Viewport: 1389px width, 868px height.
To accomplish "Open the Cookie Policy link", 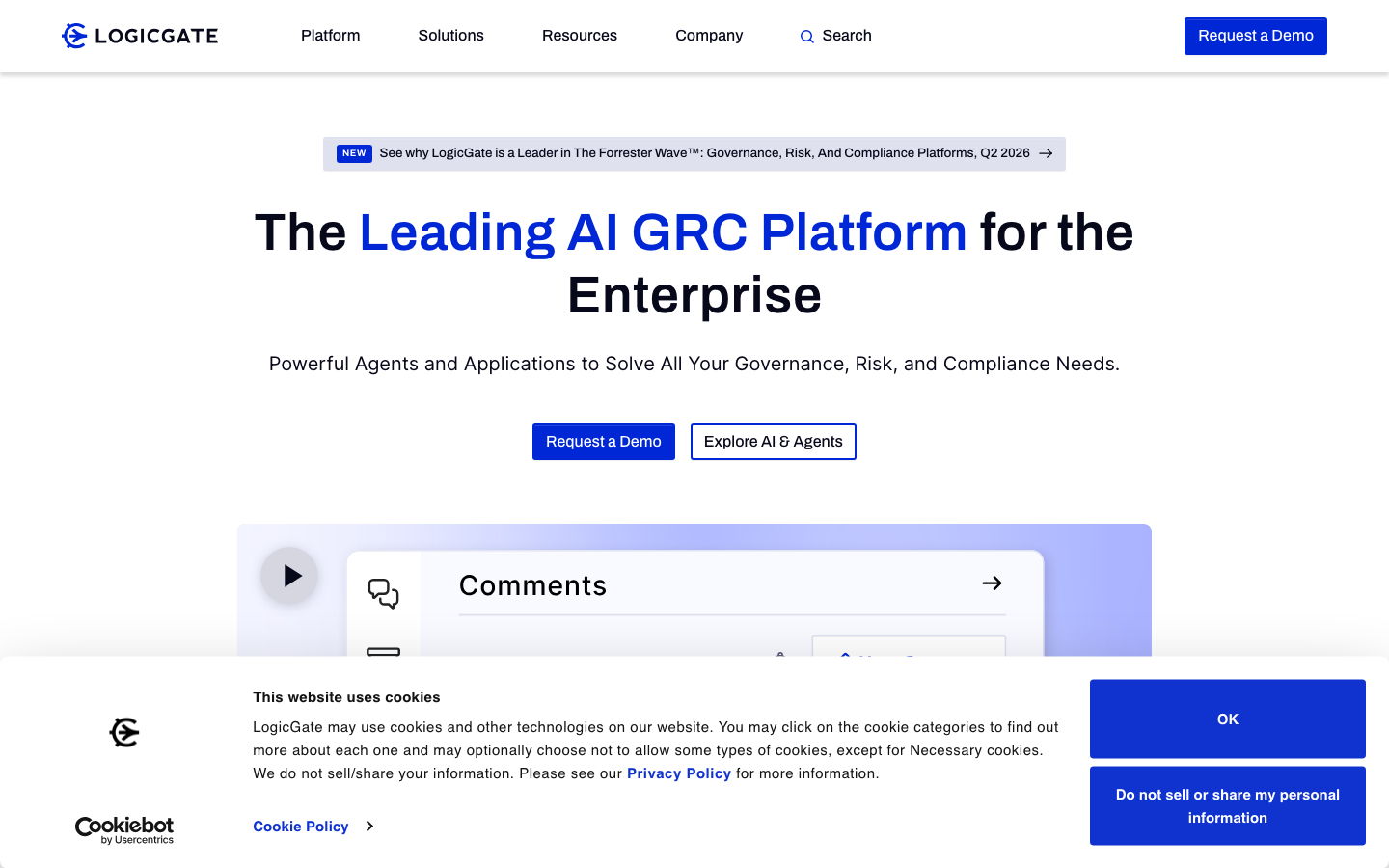I will pyautogui.click(x=300, y=827).
